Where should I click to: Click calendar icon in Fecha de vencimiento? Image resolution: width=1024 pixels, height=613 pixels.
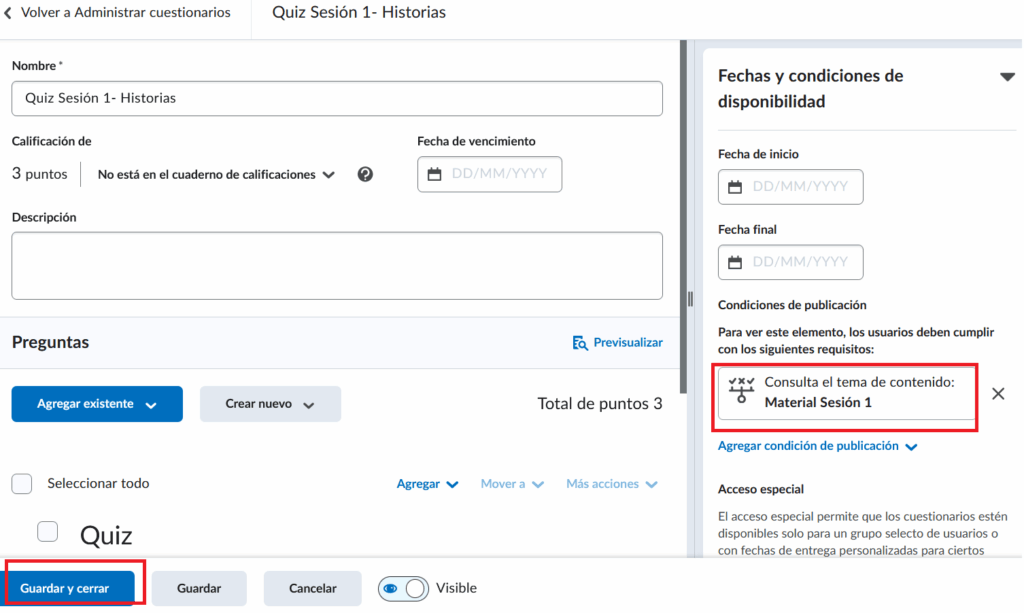click(434, 174)
